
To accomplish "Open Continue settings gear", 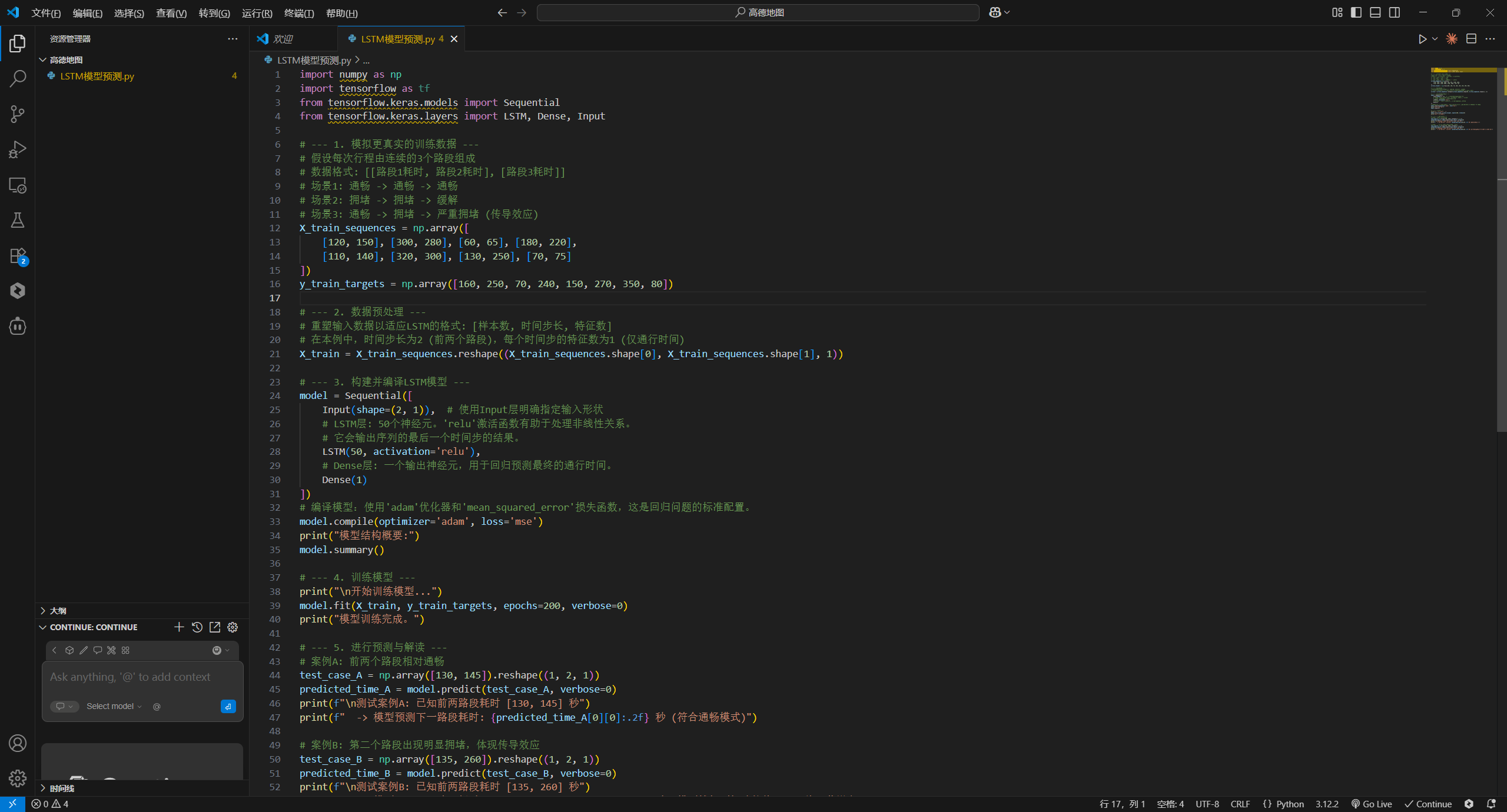I will coord(233,627).
